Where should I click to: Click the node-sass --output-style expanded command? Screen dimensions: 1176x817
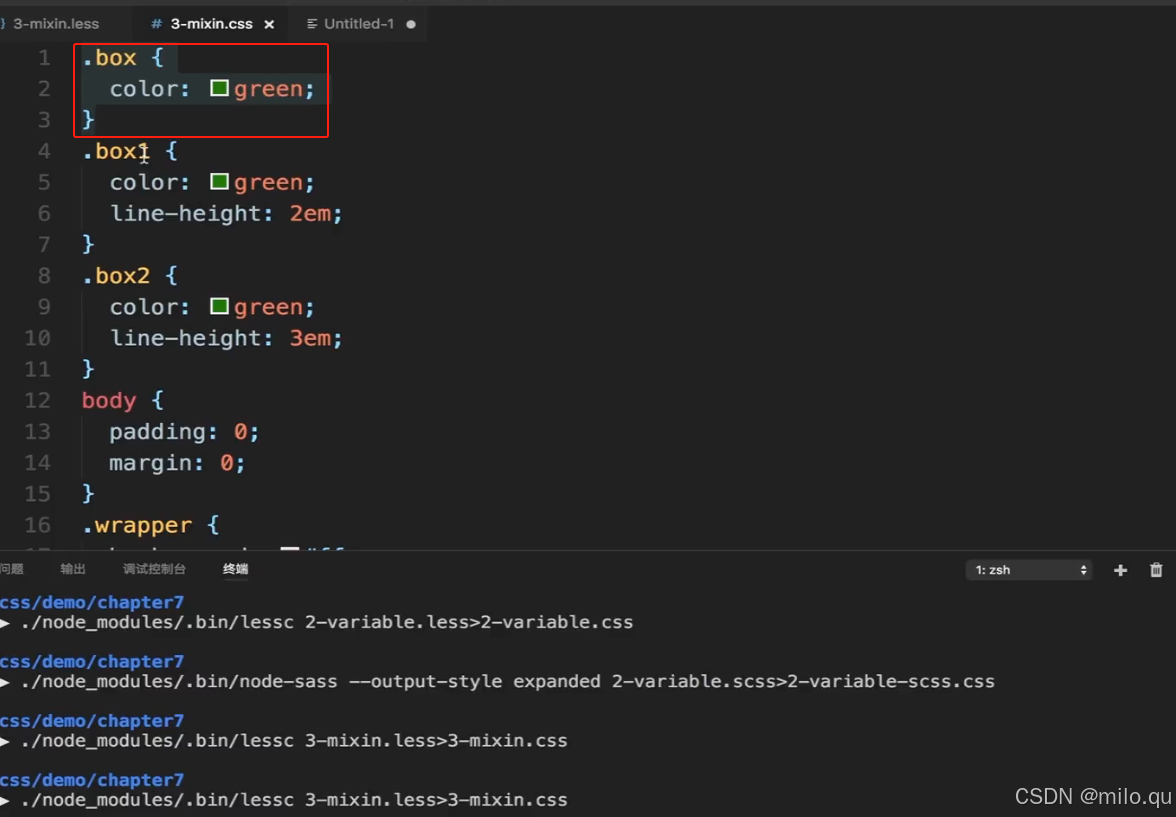(508, 681)
